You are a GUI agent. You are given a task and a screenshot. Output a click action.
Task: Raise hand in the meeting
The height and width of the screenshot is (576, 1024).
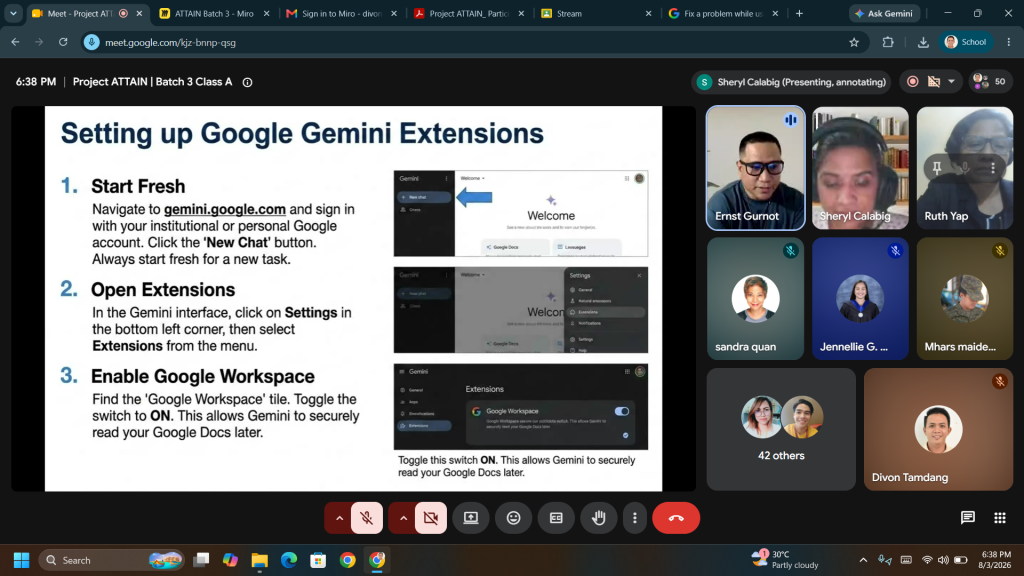click(x=599, y=518)
